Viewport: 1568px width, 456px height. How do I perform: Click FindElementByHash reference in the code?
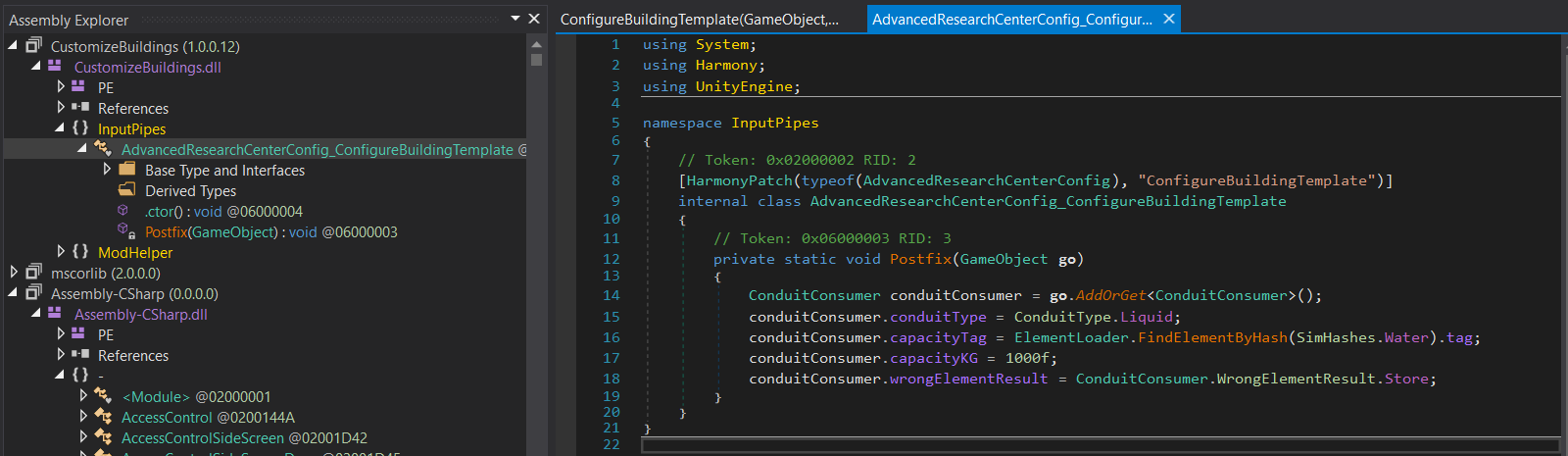coord(1212,337)
